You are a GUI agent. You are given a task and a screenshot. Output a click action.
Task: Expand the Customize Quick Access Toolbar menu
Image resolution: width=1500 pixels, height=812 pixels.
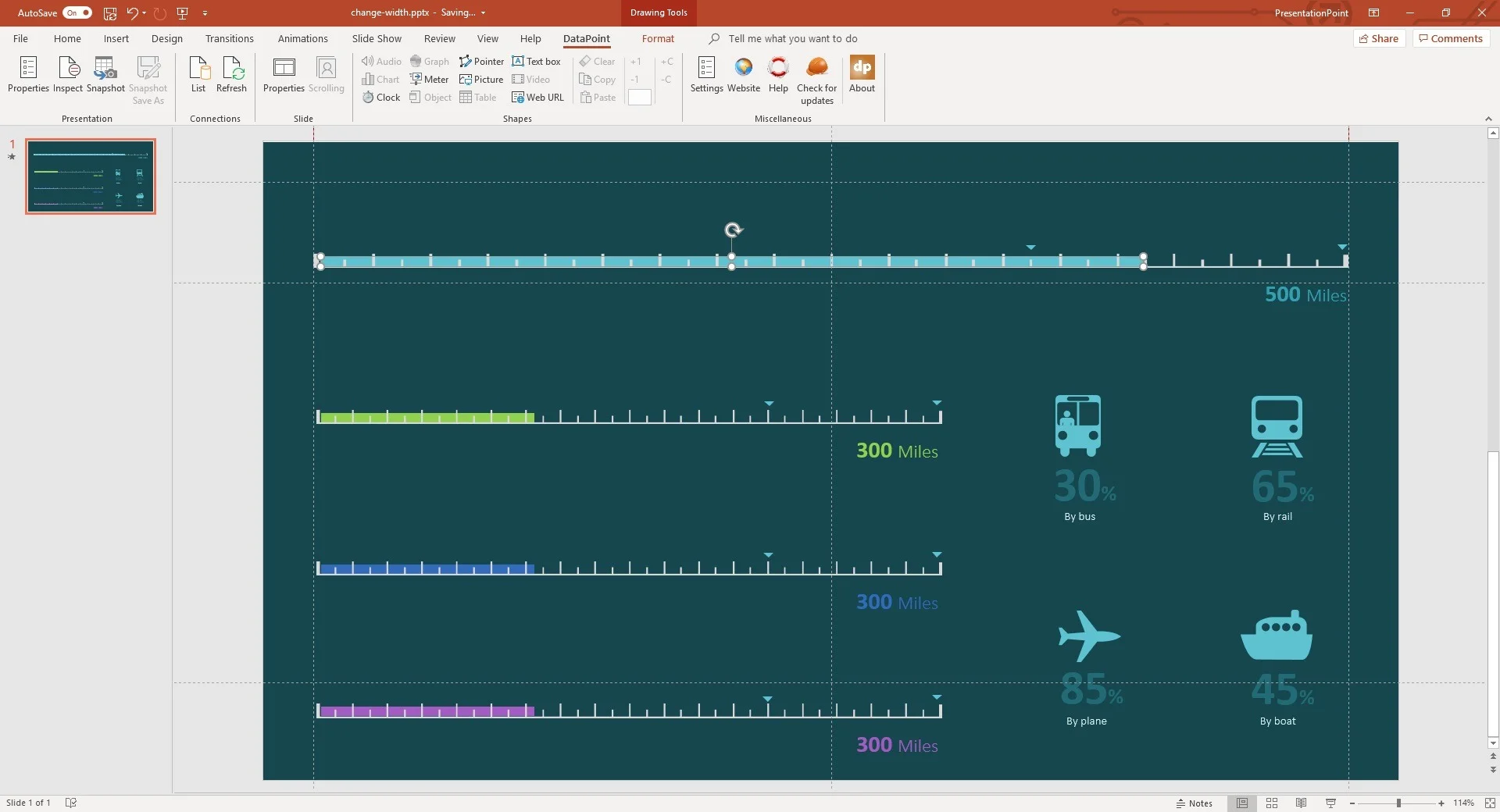click(205, 13)
